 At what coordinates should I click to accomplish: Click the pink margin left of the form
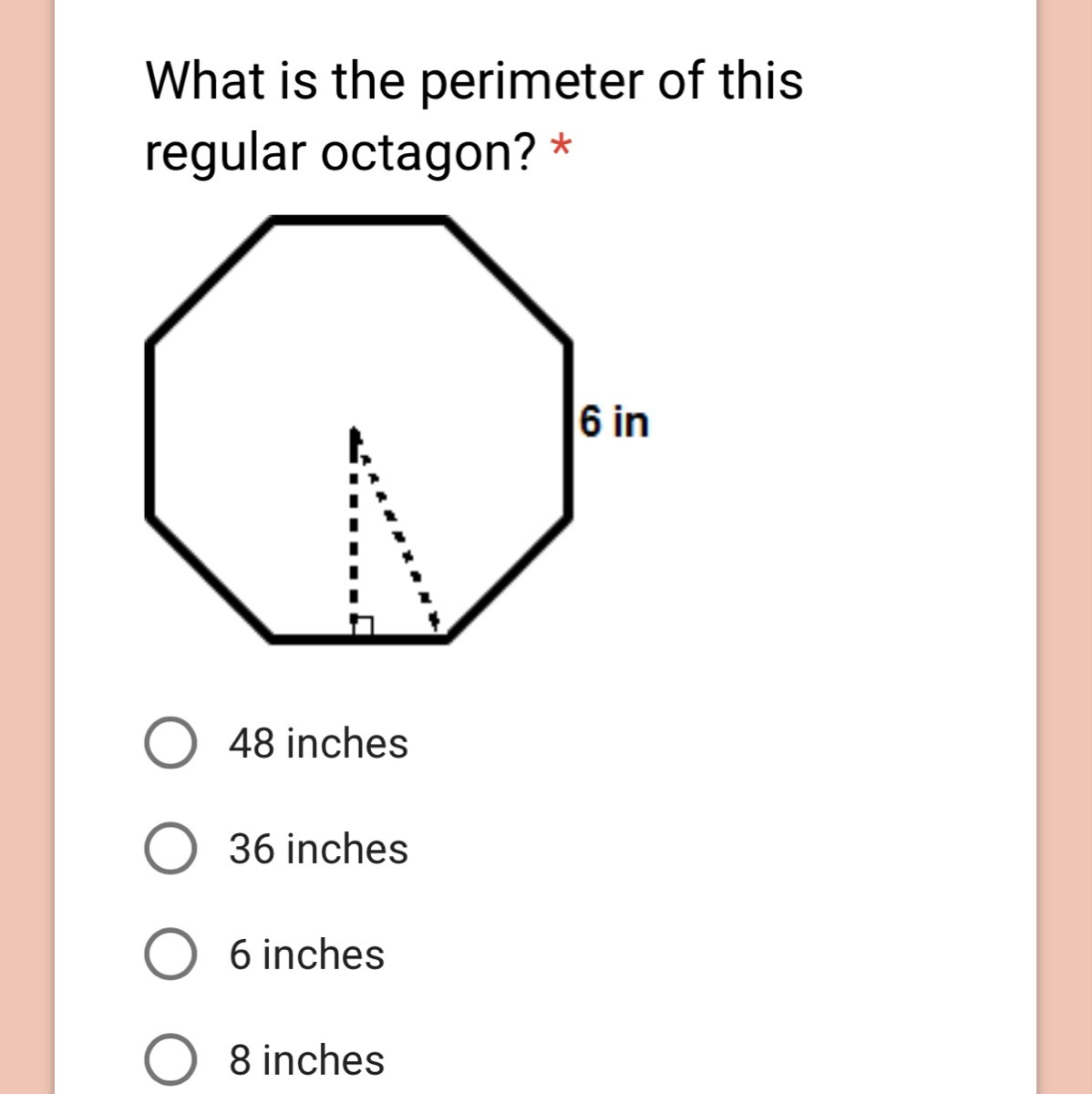[x=26, y=547]
